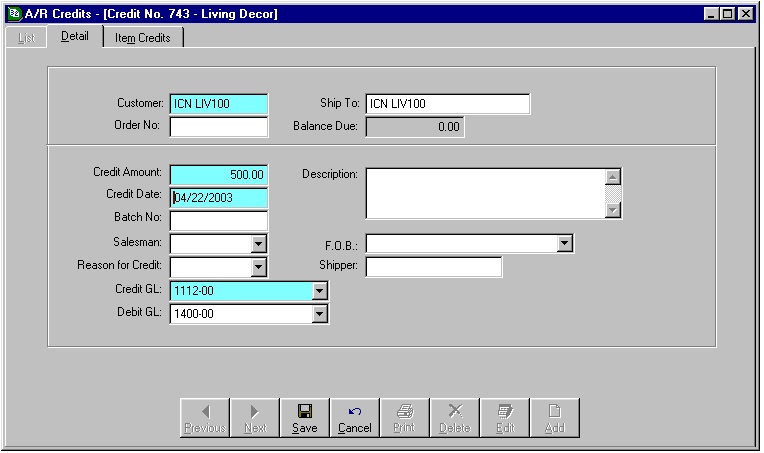Open the Salesman dropdown list

[x=259, y=243]
